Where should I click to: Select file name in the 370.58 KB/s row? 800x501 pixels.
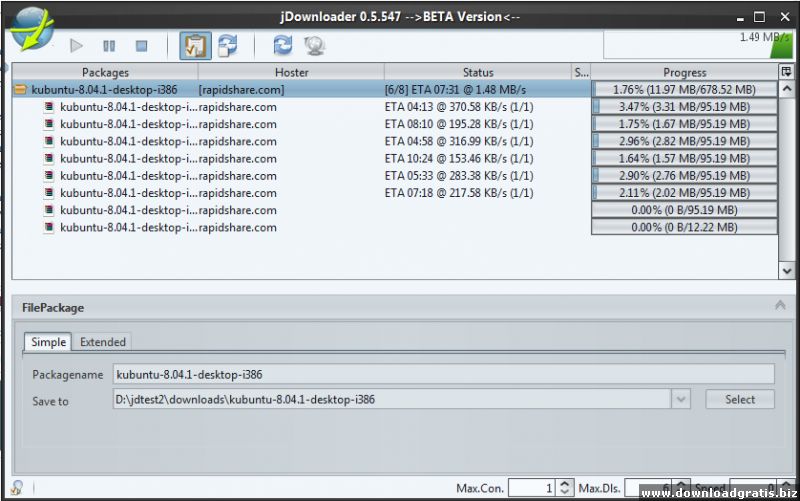(129, 107)
